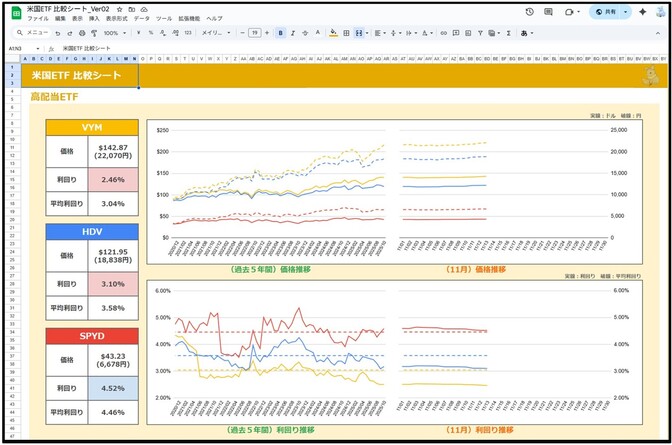Image resolution: width=672 pixels, height=445 pixels.
Task: Format selection as yen currency
Action: click(138, 33)
